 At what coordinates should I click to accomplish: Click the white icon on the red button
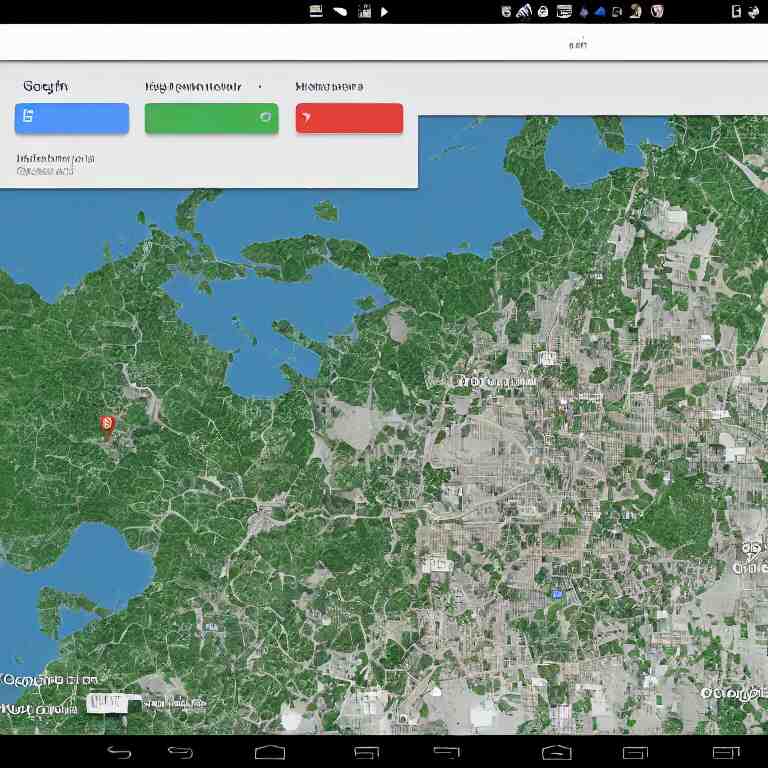(308, 118)
